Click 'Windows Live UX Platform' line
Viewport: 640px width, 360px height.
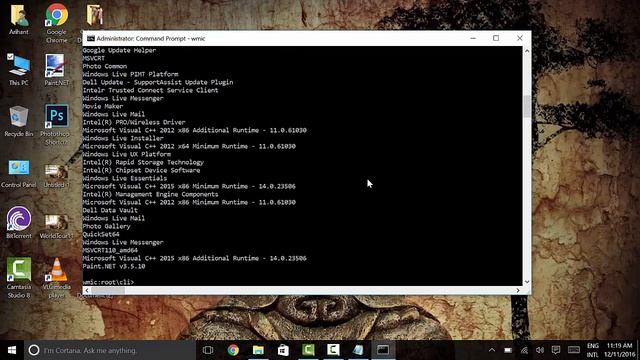coord(127,154)
